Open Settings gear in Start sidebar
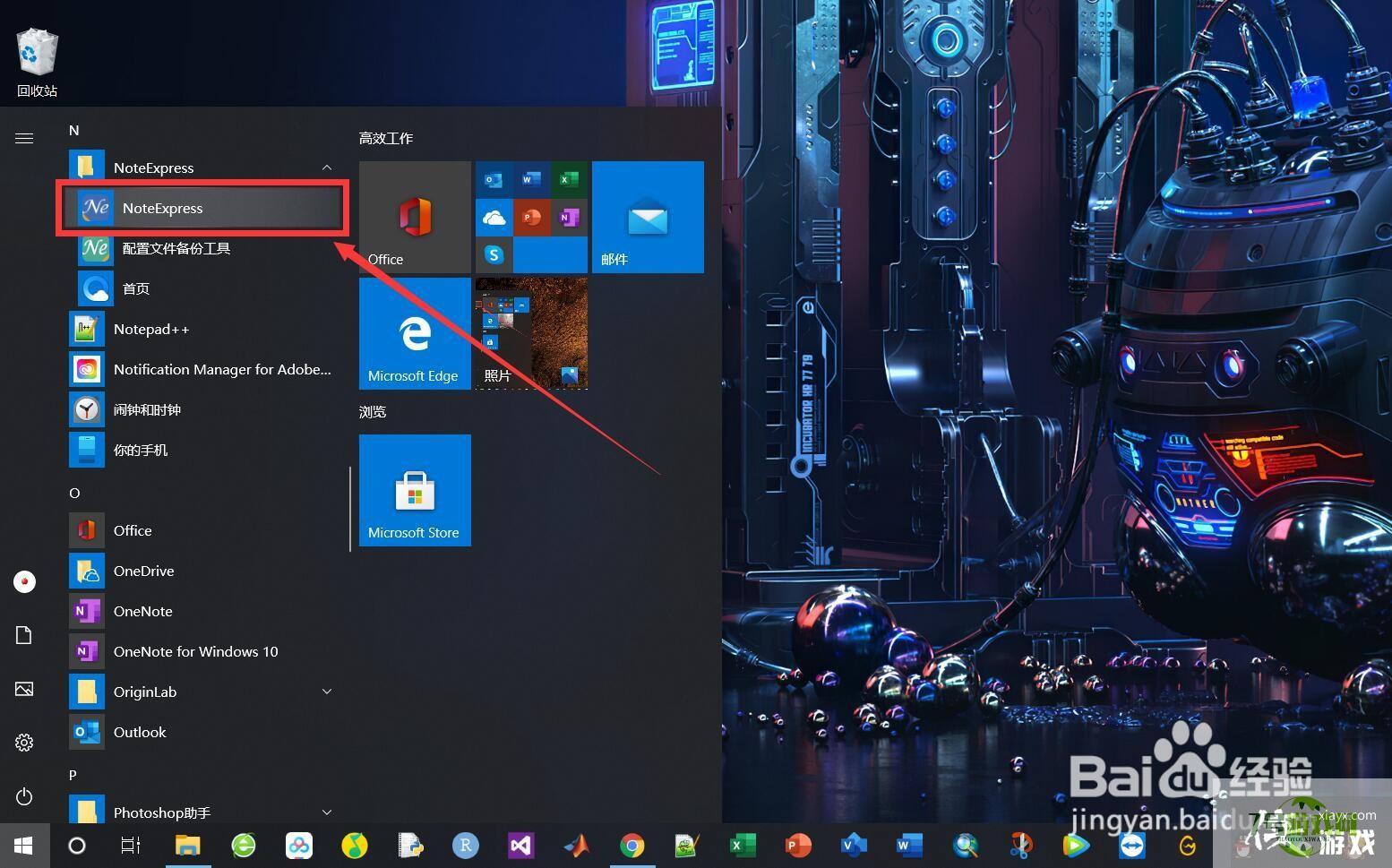Image resolution: width=1392 pixels, height=868 pixels. (x=24, y=743)
